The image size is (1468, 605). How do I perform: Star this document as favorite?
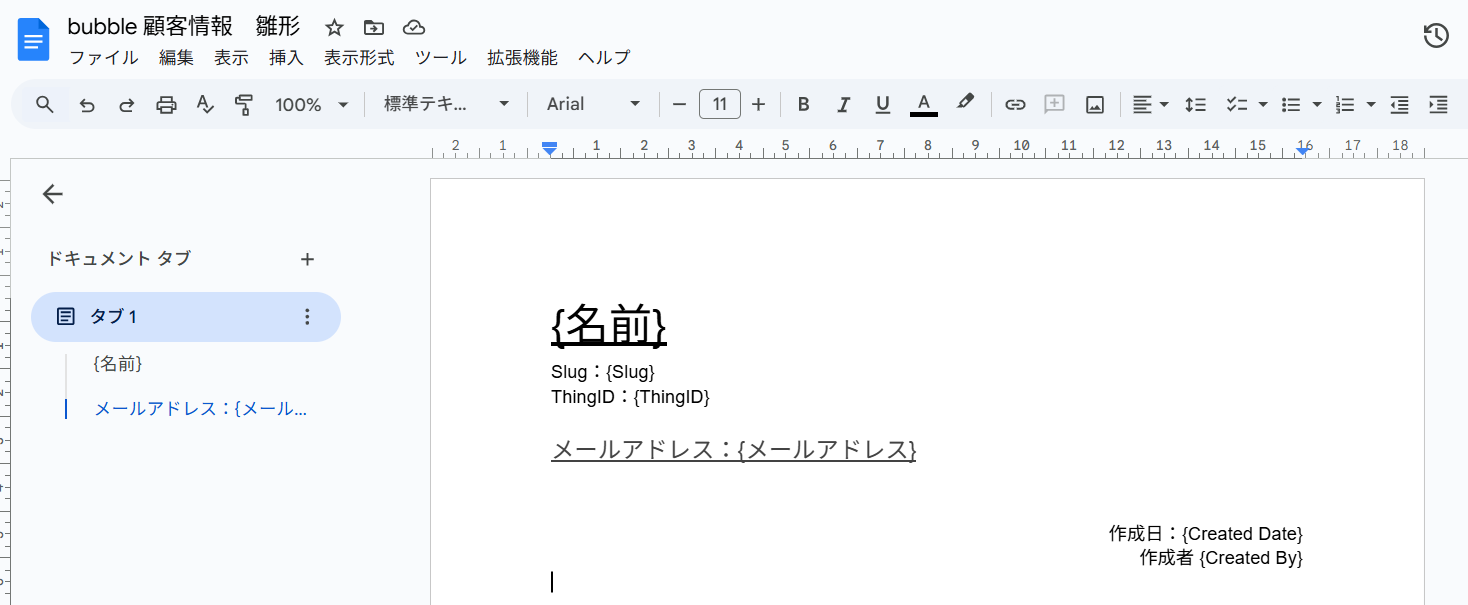coord(334,28)
